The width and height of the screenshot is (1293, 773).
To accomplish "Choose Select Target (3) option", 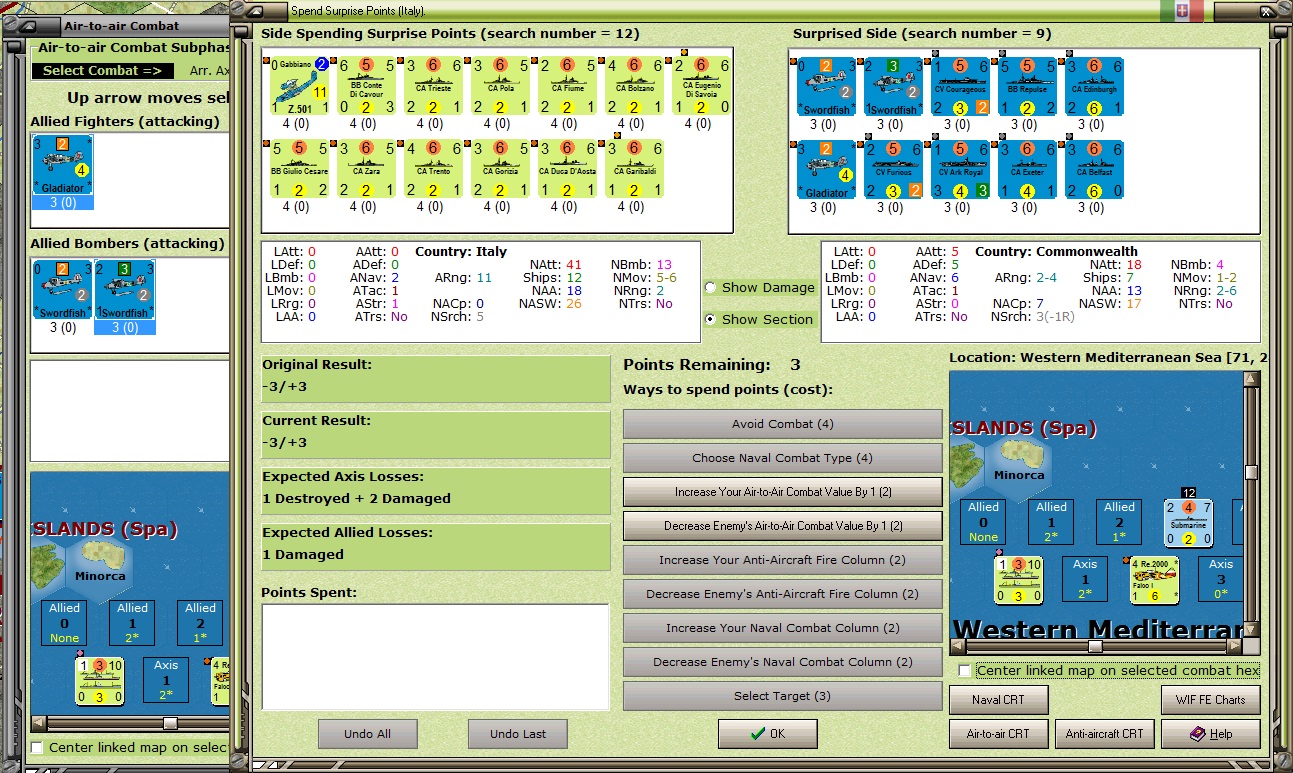I will (x=782, y=696).
